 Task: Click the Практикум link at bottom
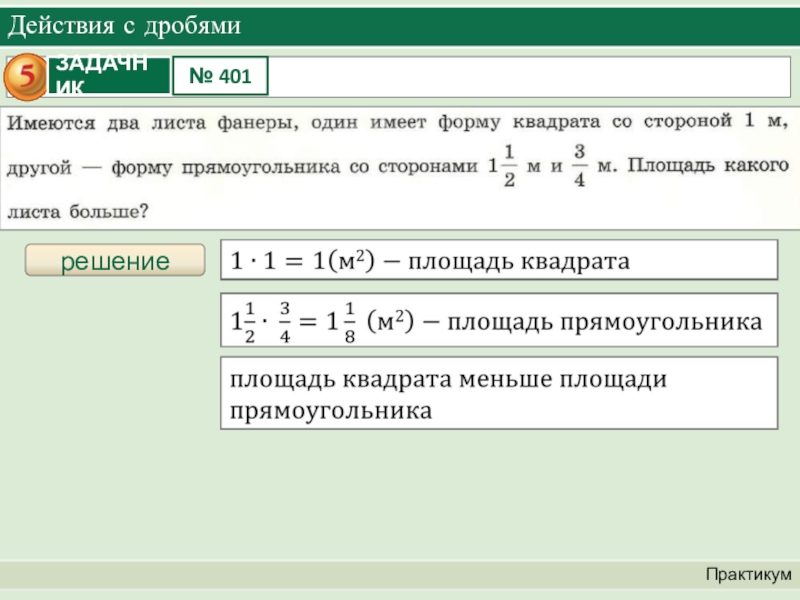[x=748, y=574]
